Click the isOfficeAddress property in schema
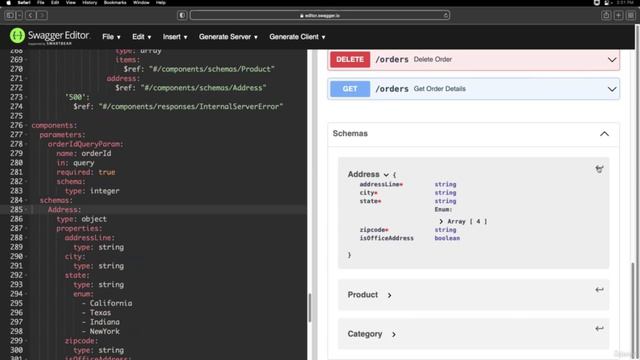 click(x=387, y=238)
